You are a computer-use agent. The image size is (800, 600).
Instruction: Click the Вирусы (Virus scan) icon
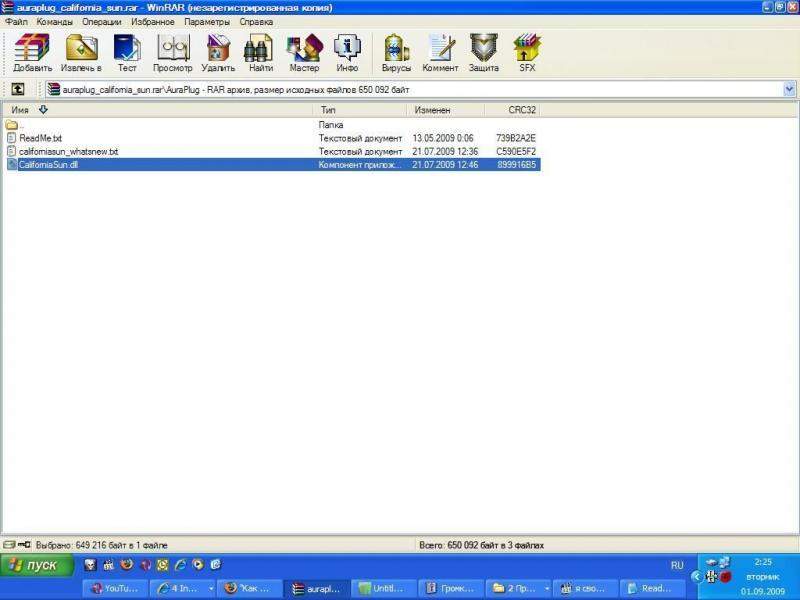pos(396,53)
